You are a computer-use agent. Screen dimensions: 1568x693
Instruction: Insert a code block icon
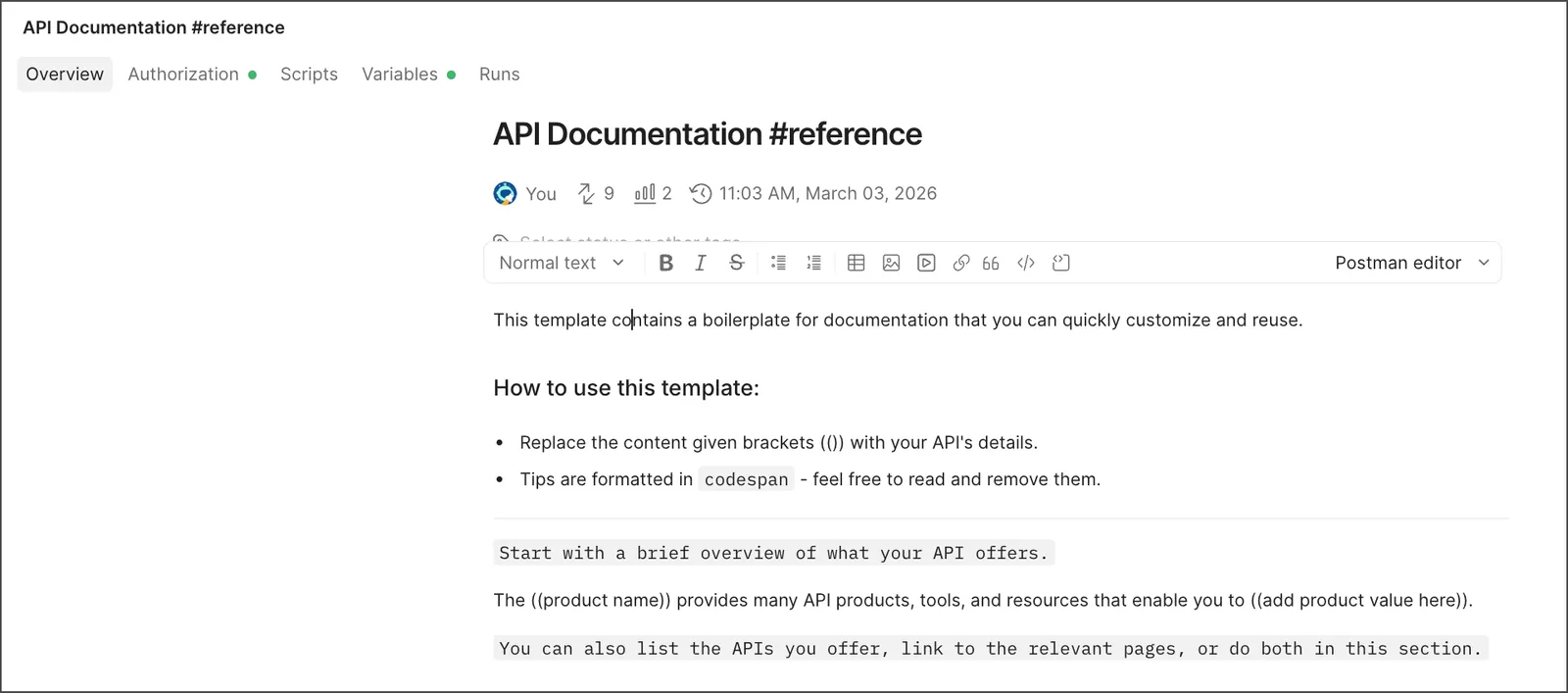pos(1061,263)
